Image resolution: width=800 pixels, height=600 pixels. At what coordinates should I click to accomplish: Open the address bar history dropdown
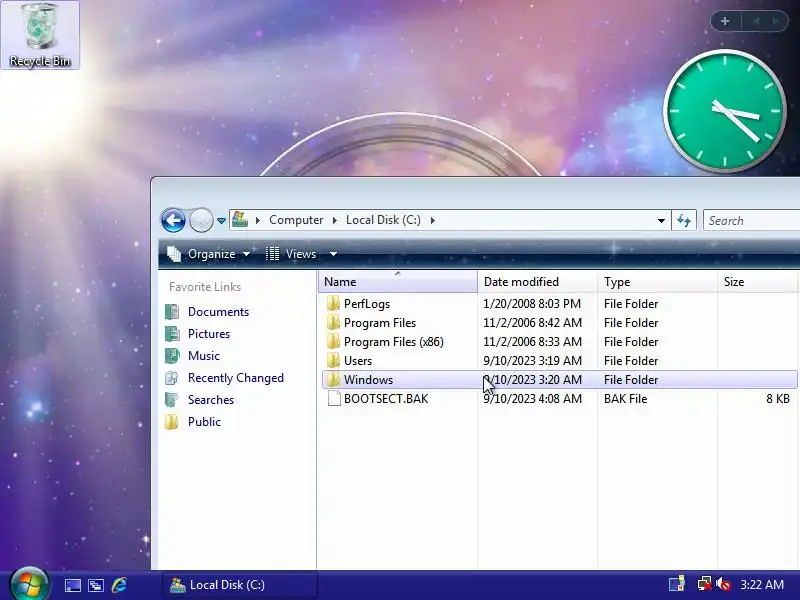[x=661, y=221]
